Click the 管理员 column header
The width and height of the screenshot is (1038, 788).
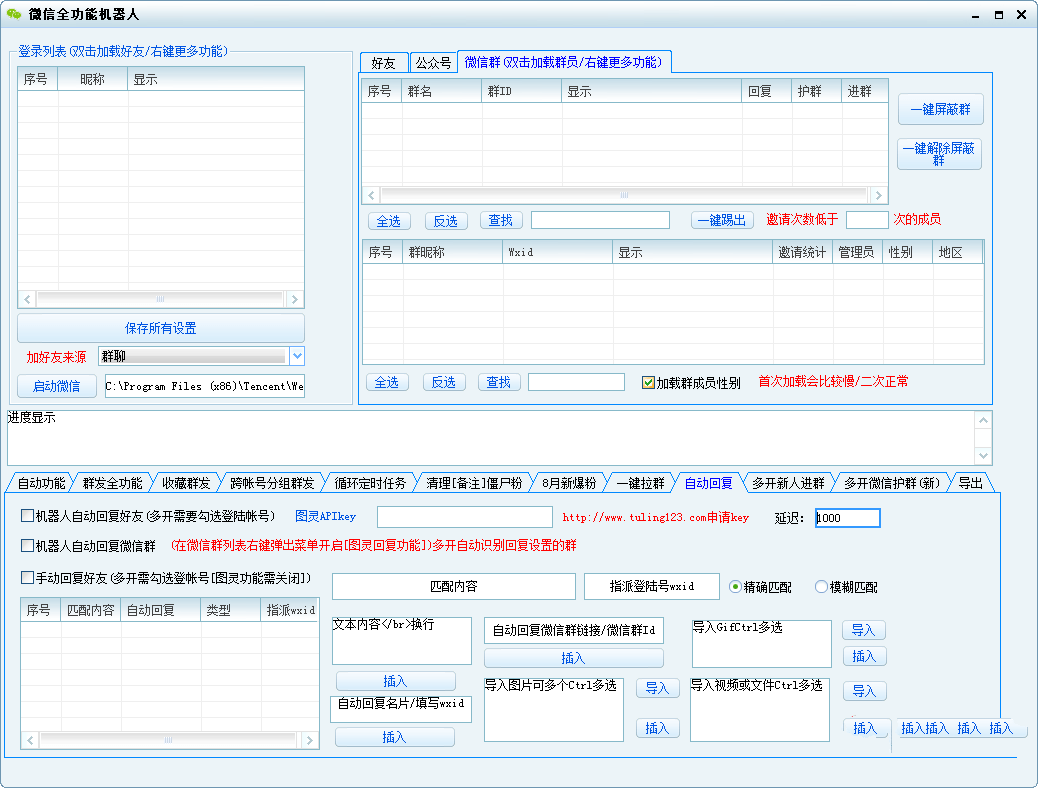(x=857, y=252)
